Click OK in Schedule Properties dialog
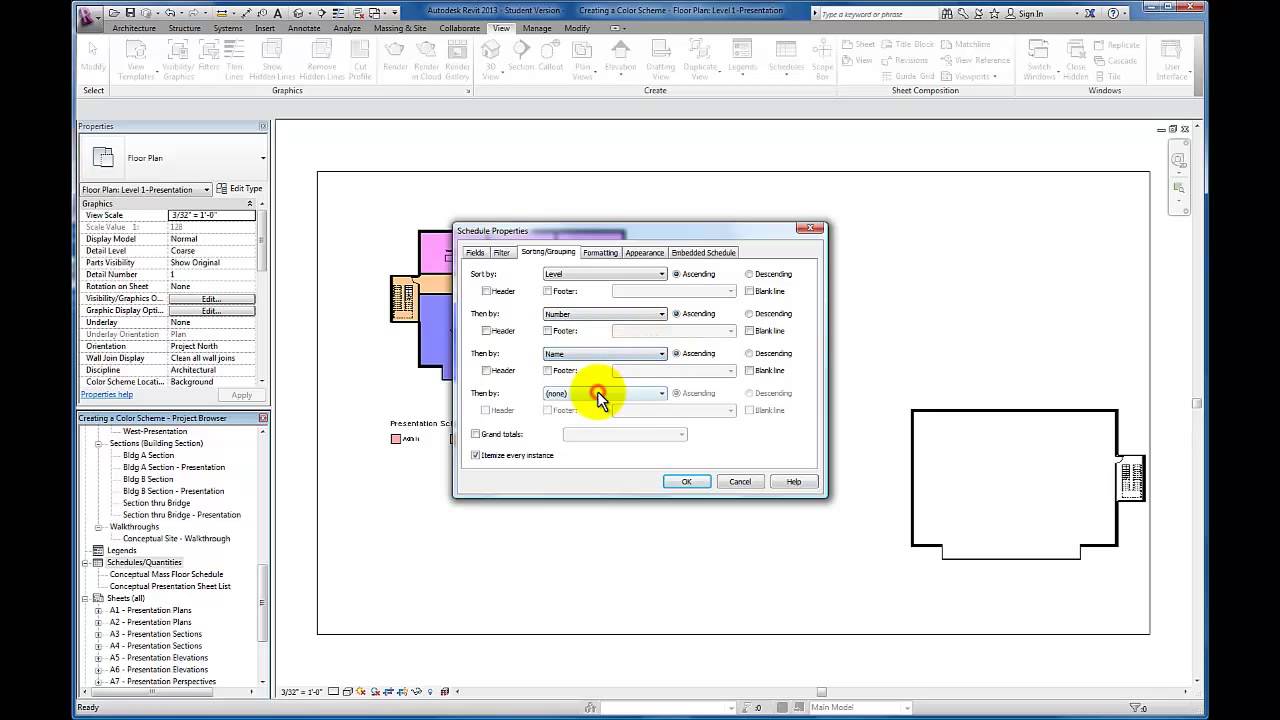 pos(687,482)
